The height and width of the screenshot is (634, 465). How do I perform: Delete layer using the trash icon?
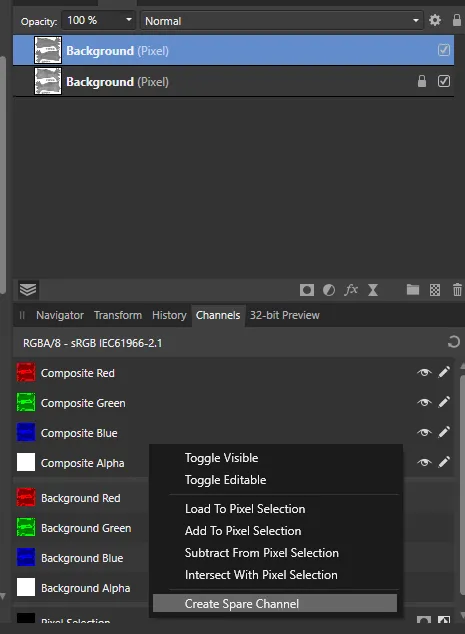[x=457, y=290]
